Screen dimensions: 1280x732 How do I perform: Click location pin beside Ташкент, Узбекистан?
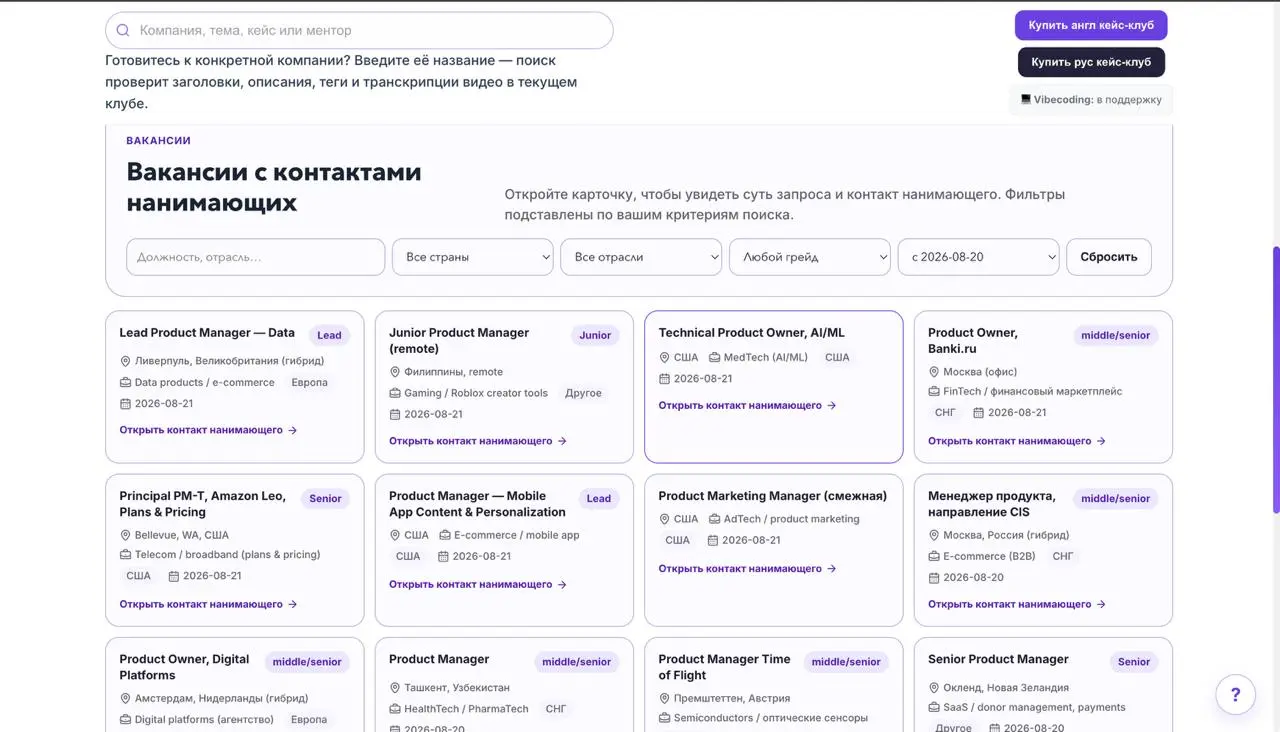tap(395, 688)
